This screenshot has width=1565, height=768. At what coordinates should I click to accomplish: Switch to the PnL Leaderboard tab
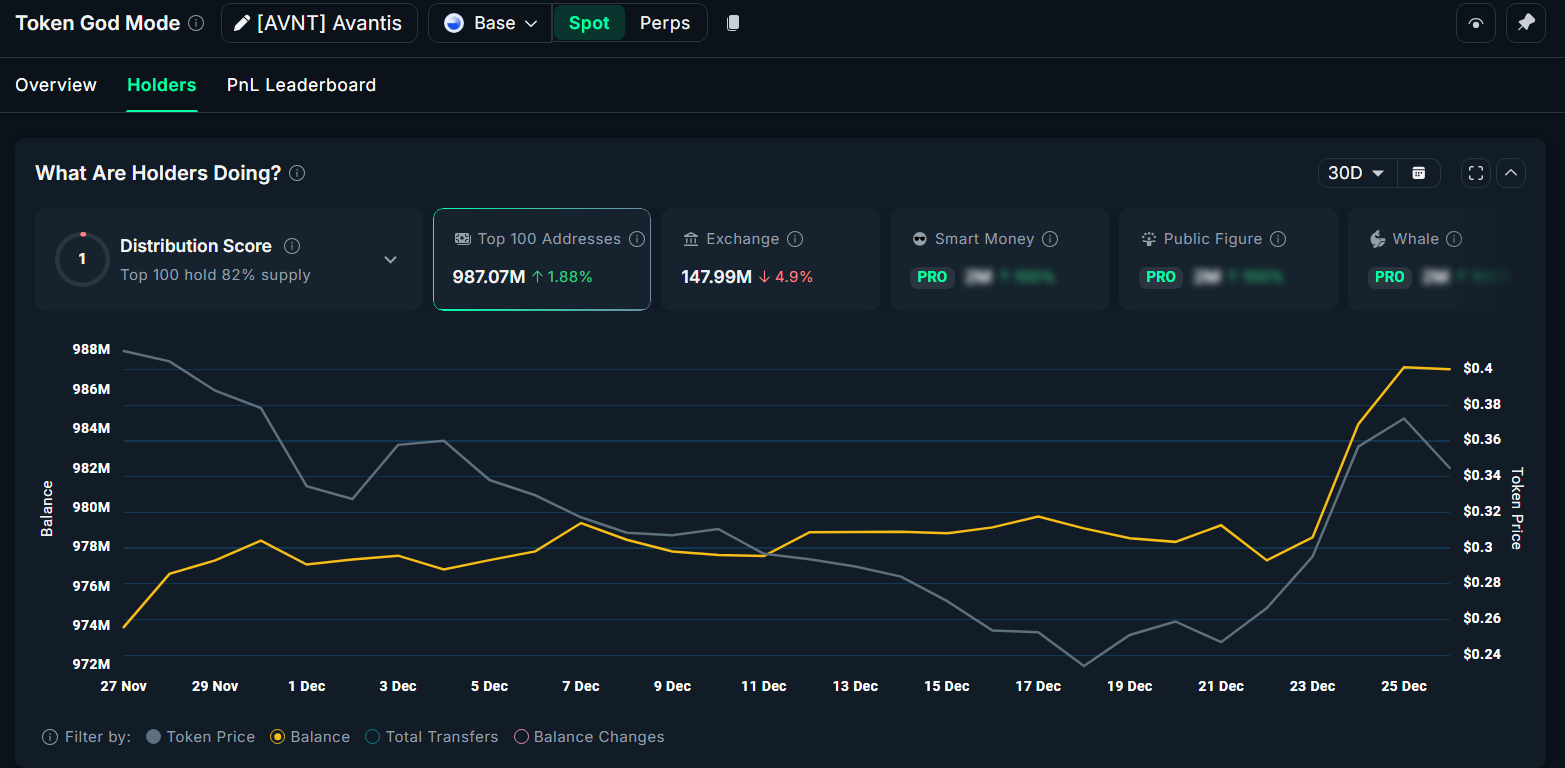(301, 85)
